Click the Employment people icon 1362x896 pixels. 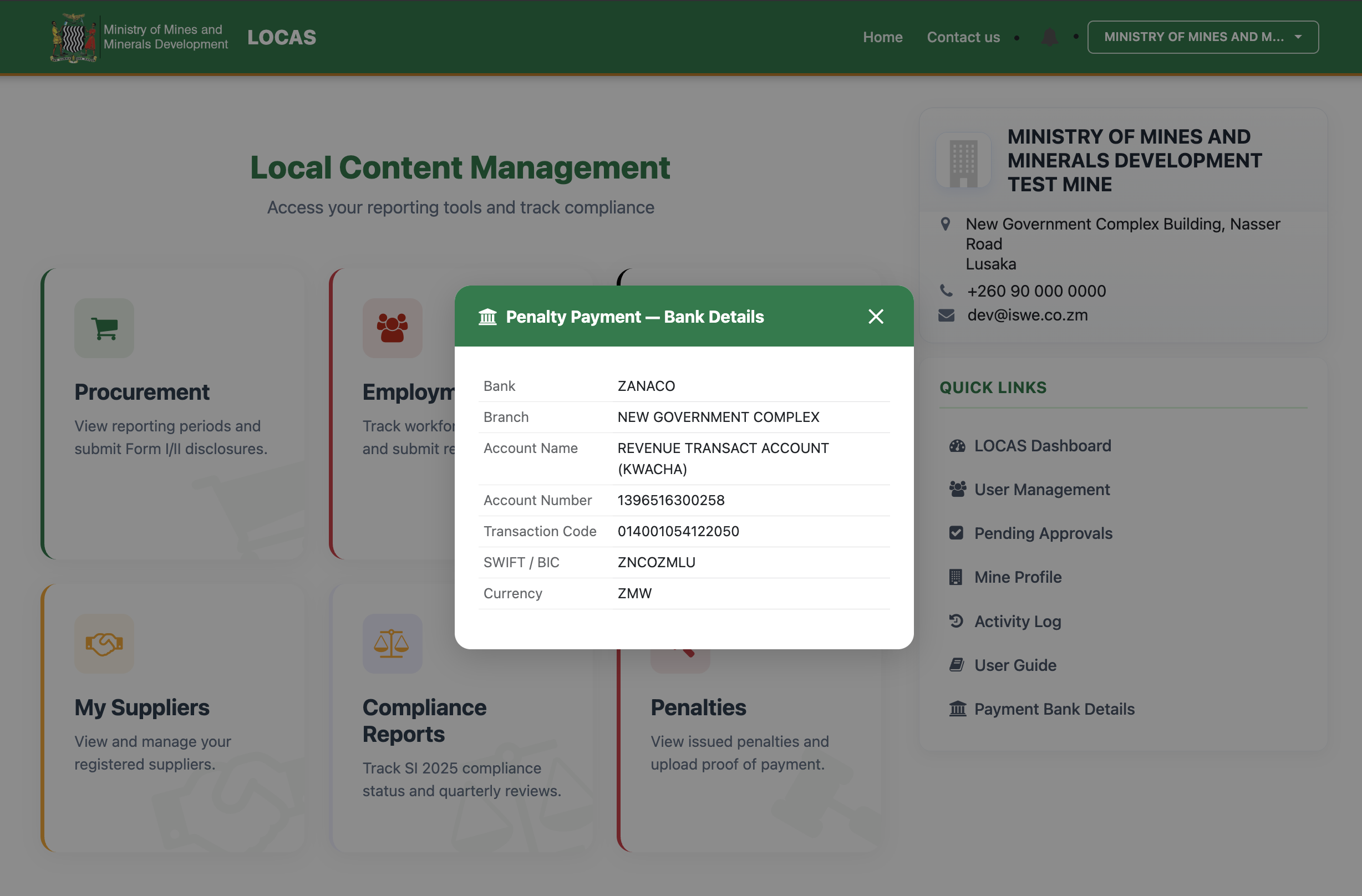tap(393, 328)
